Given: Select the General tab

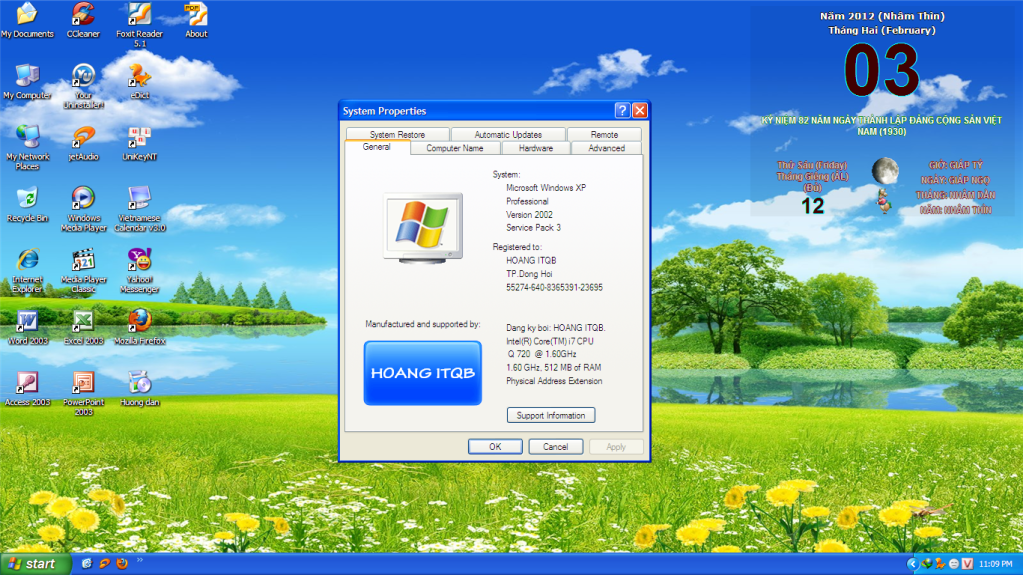Looking at the screenshot, I should tap(376, 148).
